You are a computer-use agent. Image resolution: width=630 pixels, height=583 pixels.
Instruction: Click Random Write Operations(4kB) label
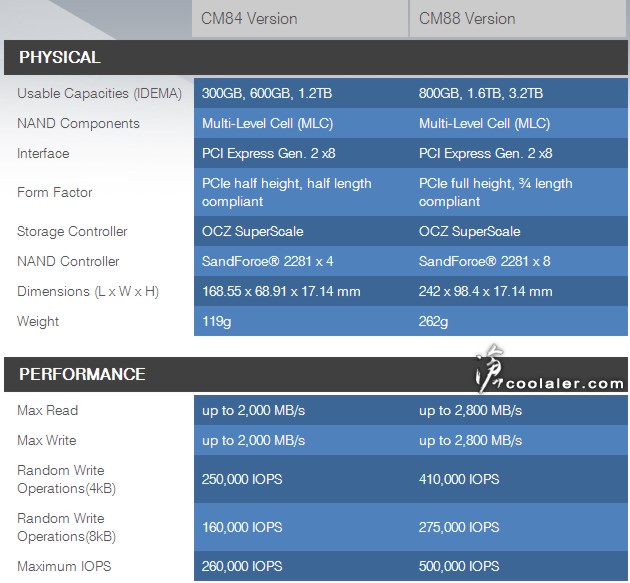66,479
